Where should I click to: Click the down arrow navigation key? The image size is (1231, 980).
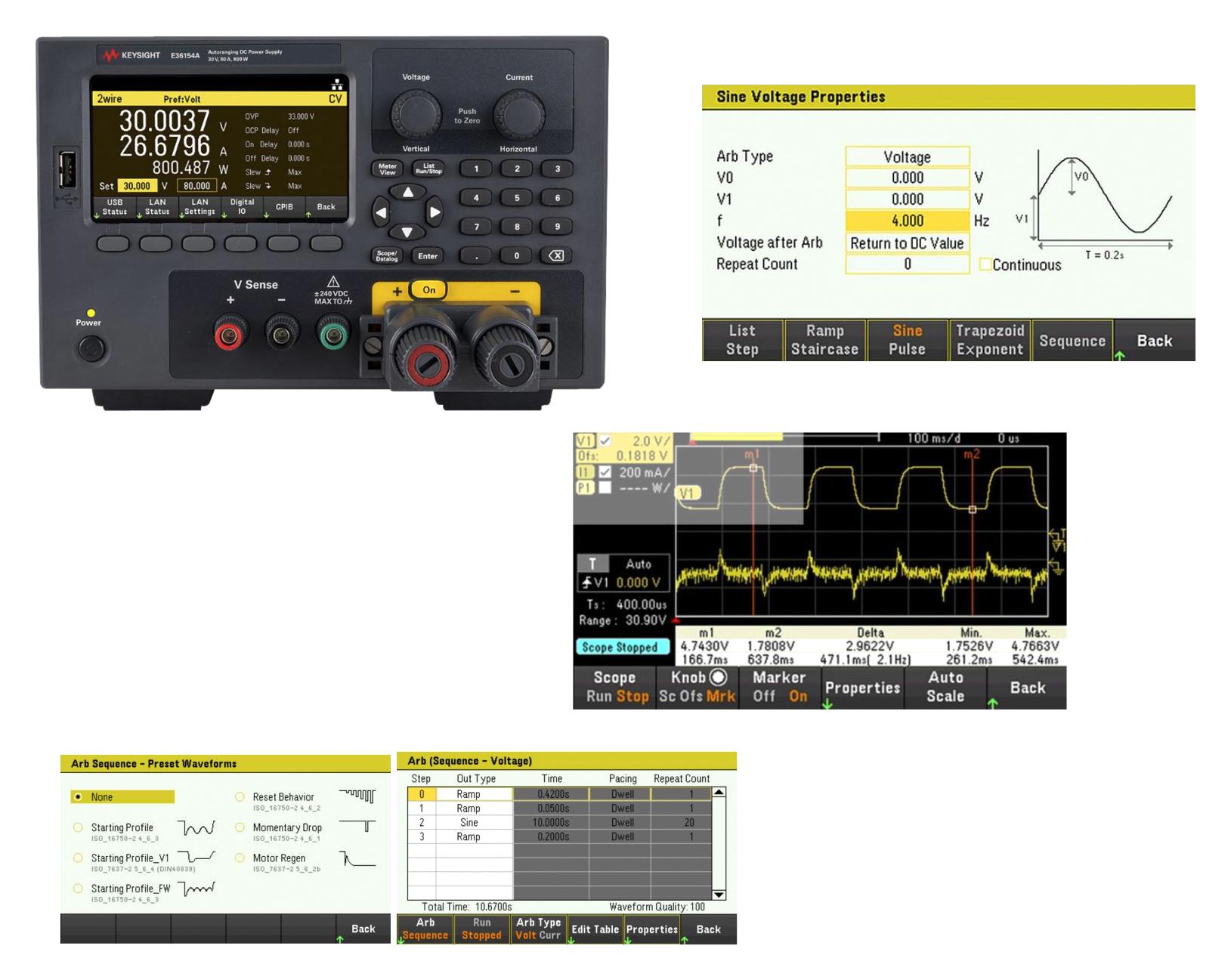click(407, 233)
